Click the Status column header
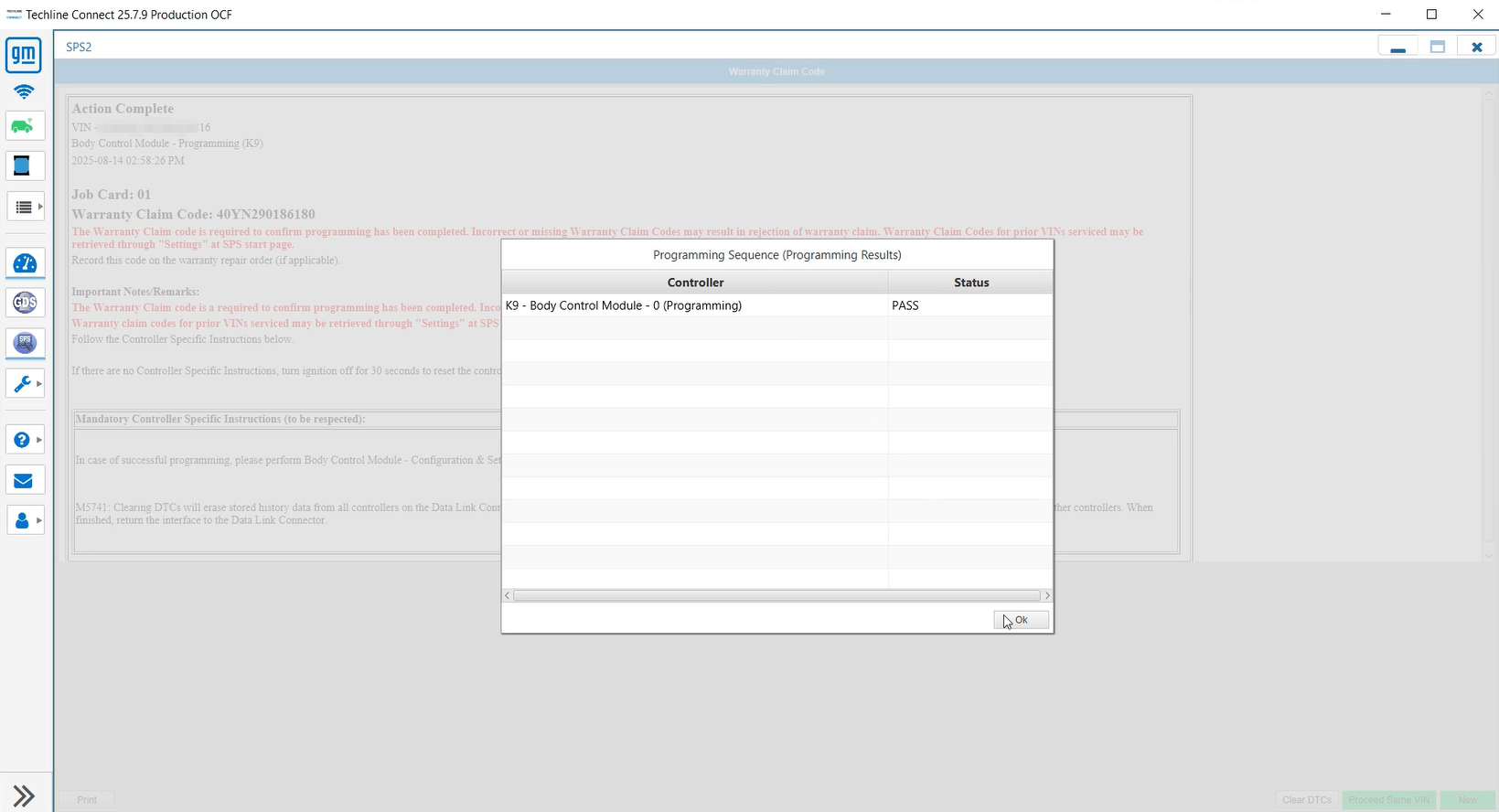 pos(970,283)
